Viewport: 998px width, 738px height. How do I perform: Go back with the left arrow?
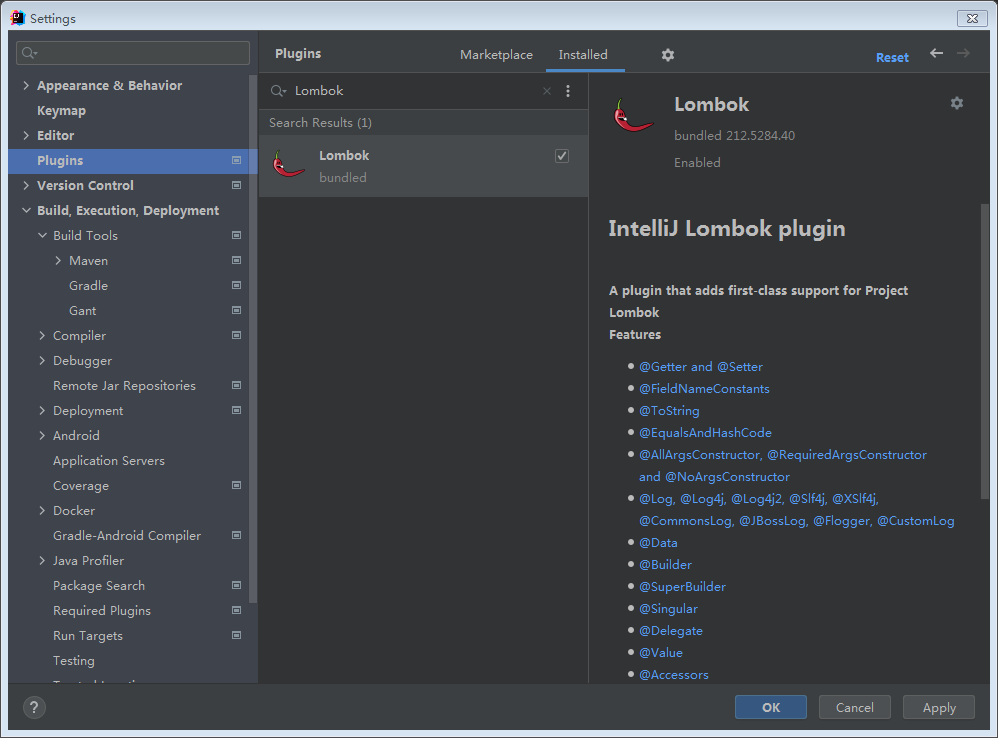(x=936, y=53)
